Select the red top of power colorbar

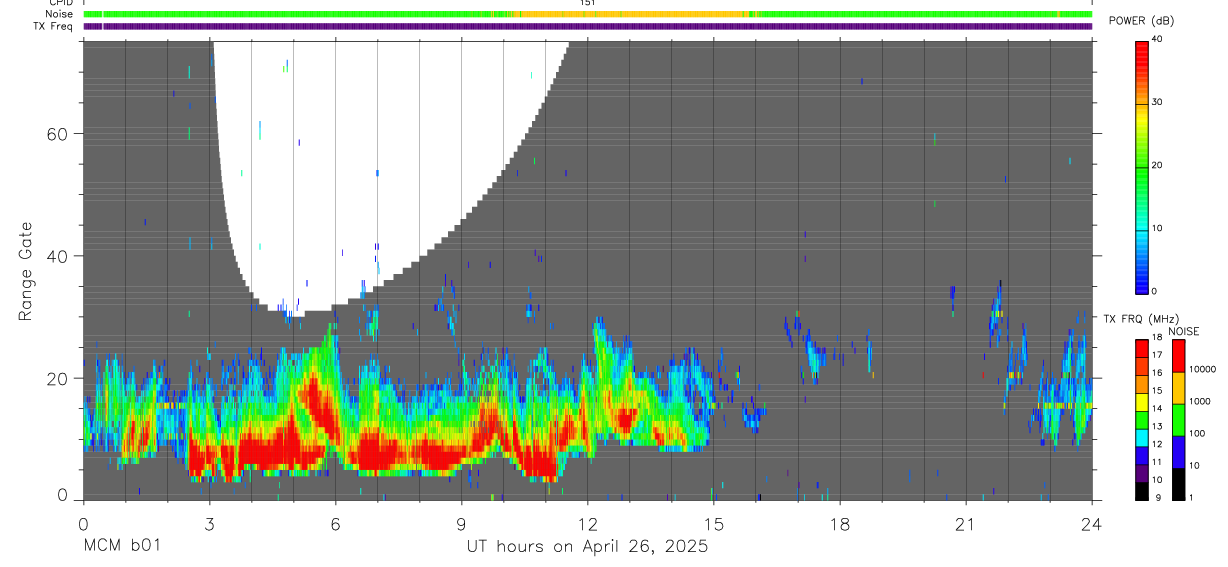click(x=1141, y=48)
